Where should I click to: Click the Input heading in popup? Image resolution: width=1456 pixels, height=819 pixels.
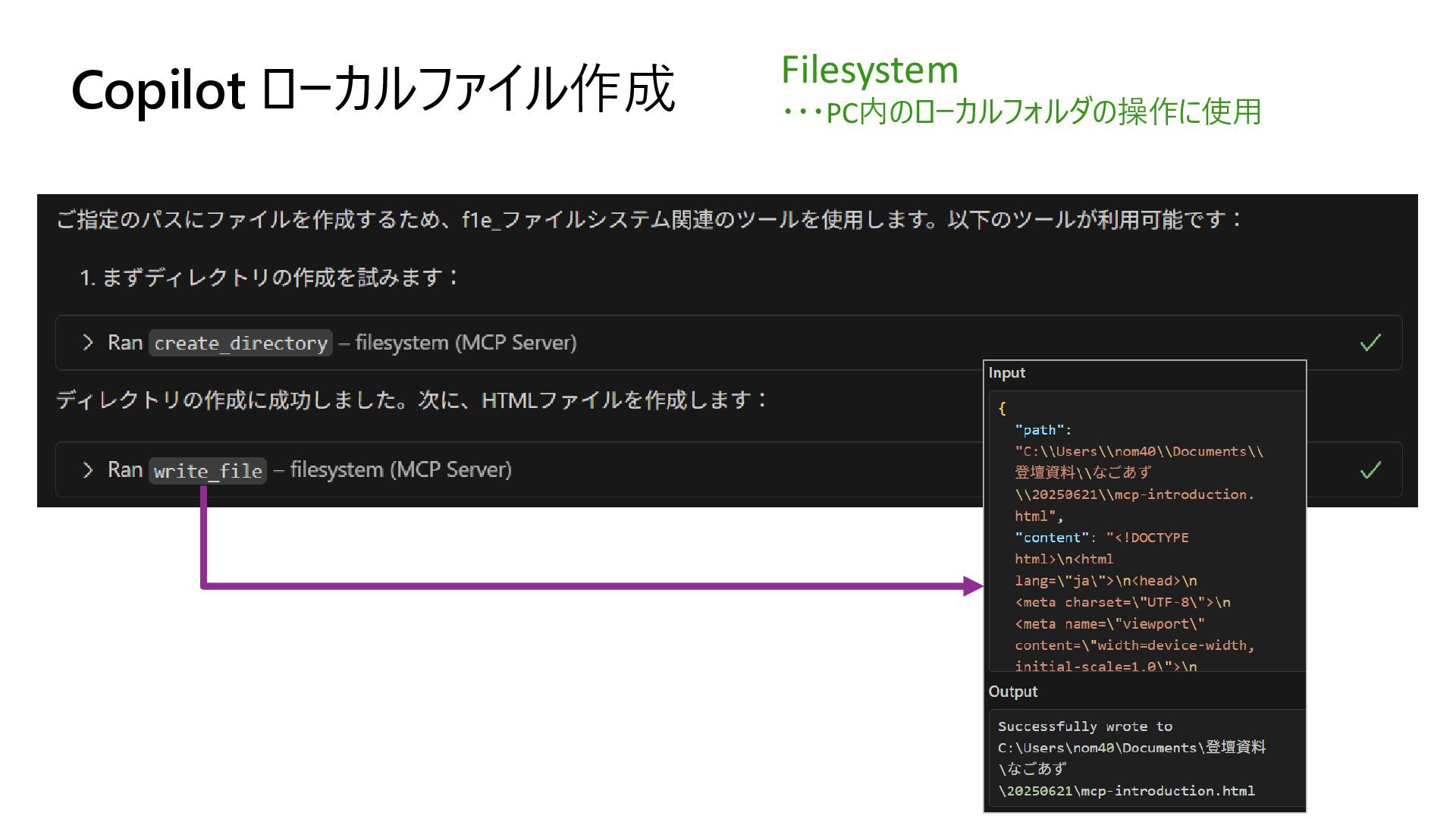pos(1006,373)
